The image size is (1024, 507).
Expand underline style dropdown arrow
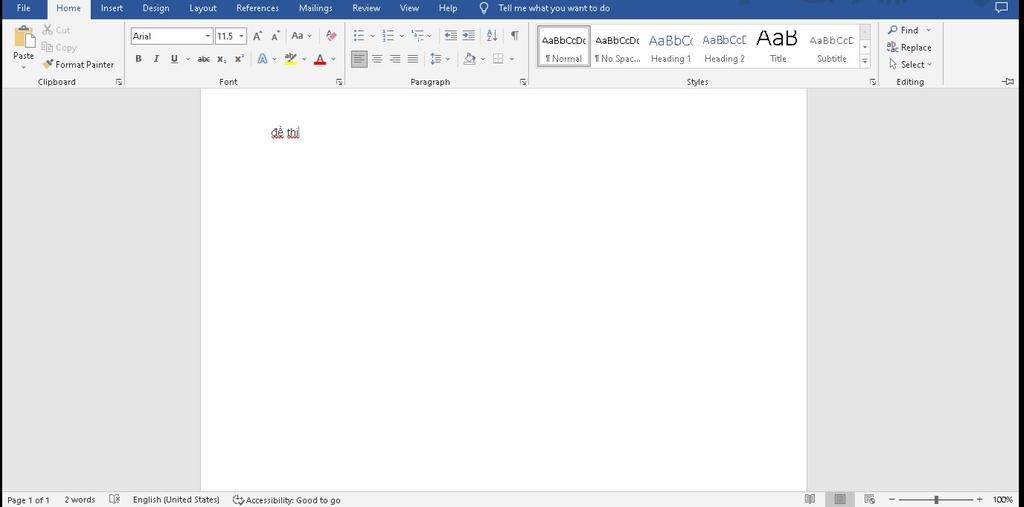188,59
